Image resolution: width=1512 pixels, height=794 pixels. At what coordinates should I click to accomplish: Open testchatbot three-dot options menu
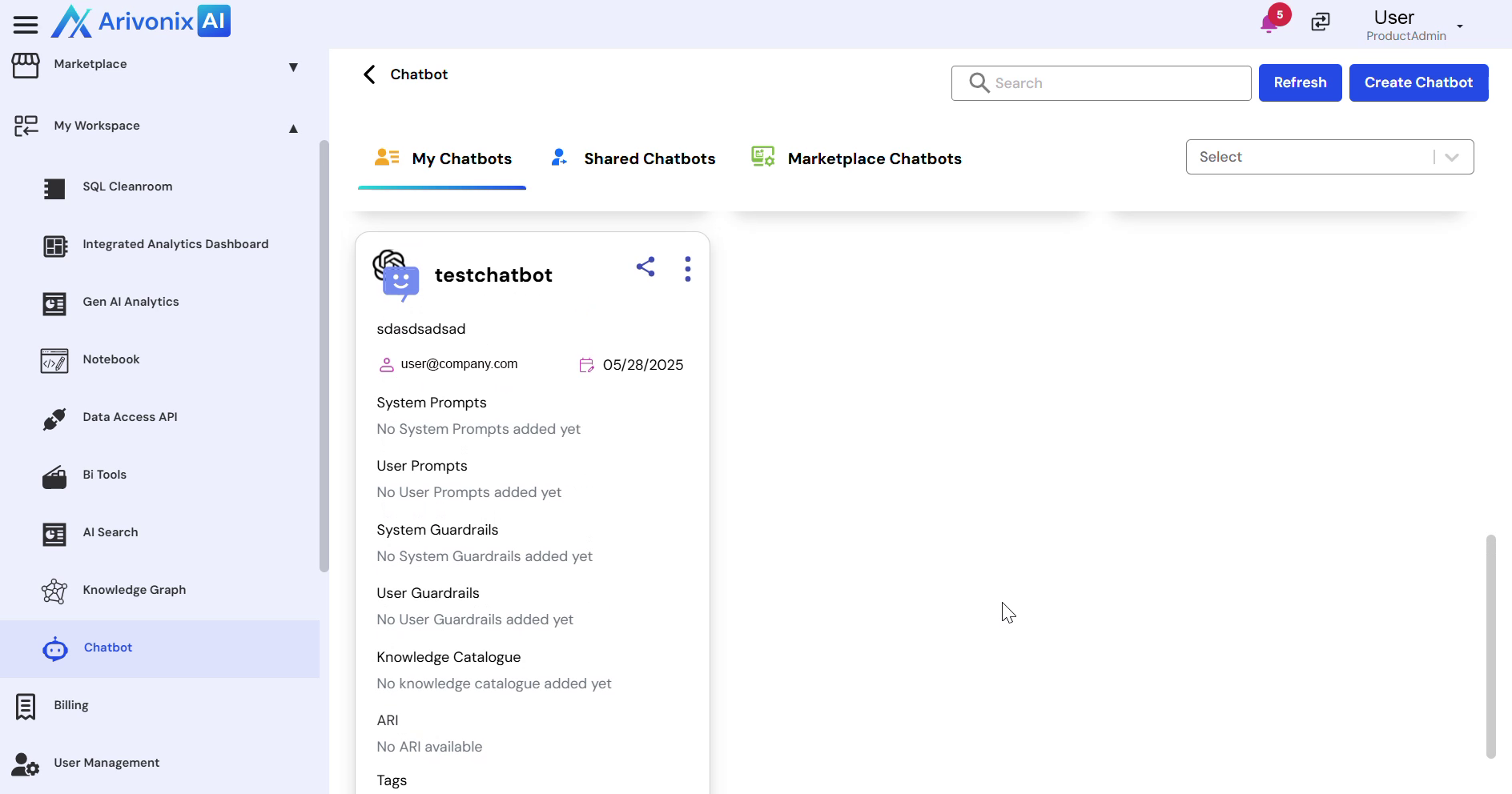click(687, 269)
